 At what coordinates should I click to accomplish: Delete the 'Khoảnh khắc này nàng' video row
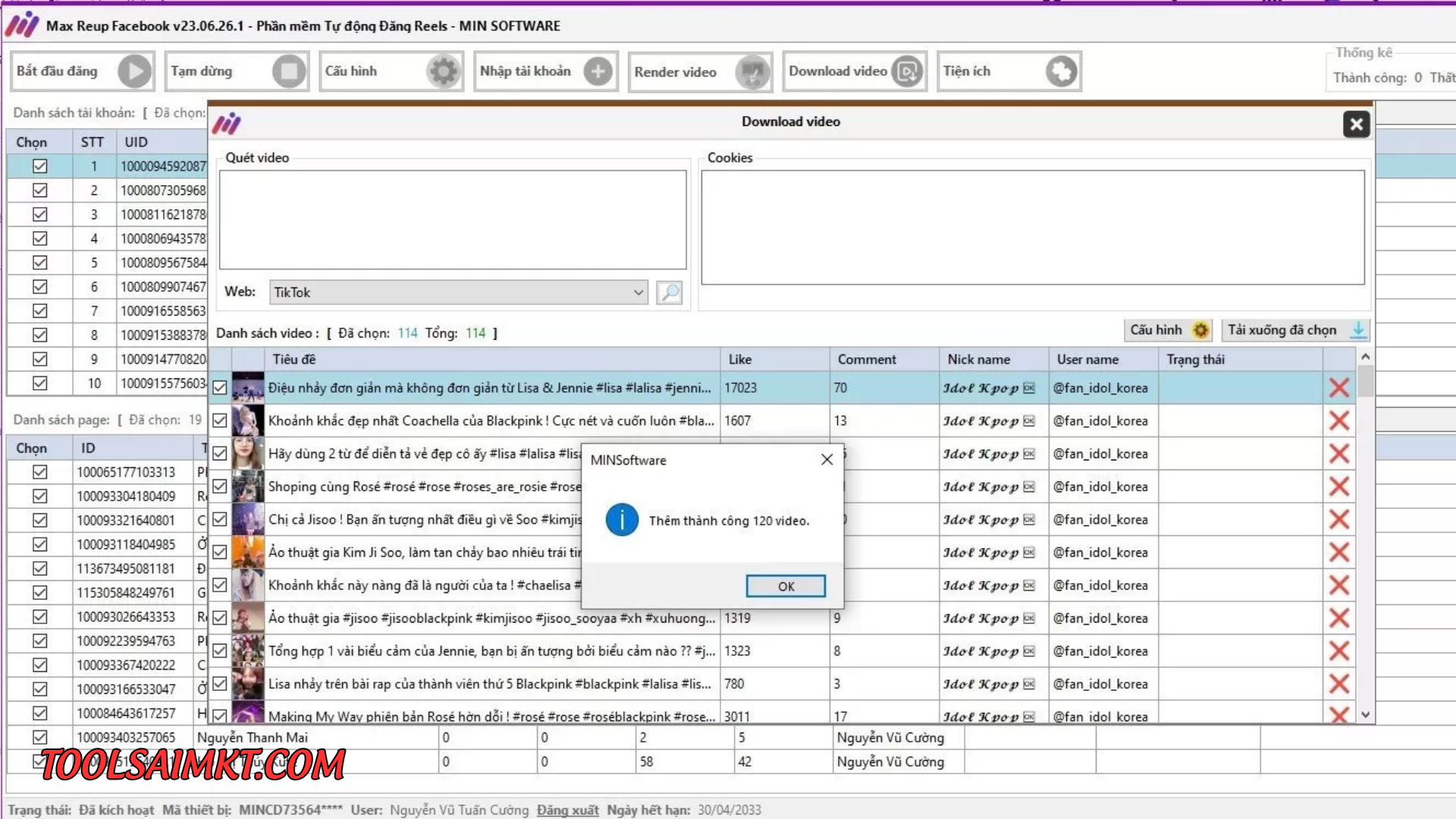point(1339,585)
